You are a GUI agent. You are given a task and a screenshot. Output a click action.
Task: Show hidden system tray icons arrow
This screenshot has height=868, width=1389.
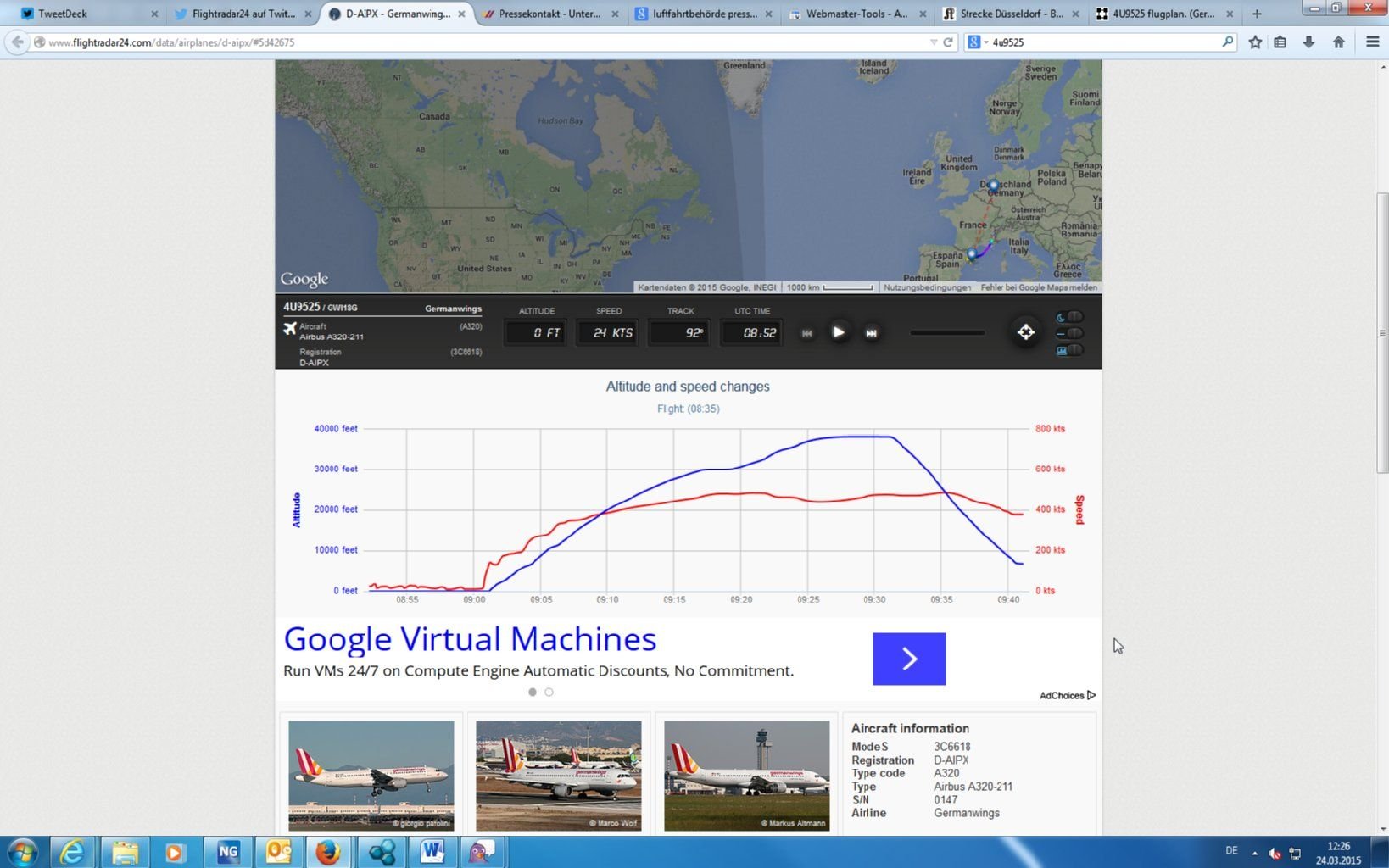(1255, 853)
